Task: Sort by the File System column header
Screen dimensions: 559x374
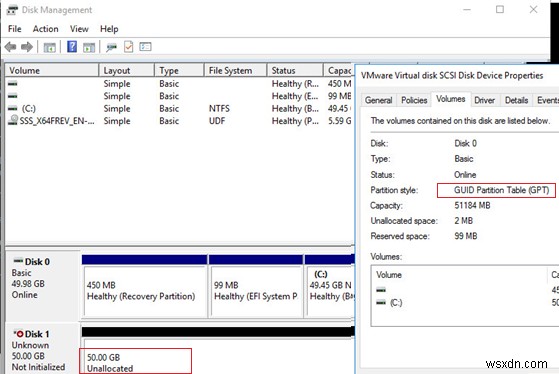Action: click(235, 70)
